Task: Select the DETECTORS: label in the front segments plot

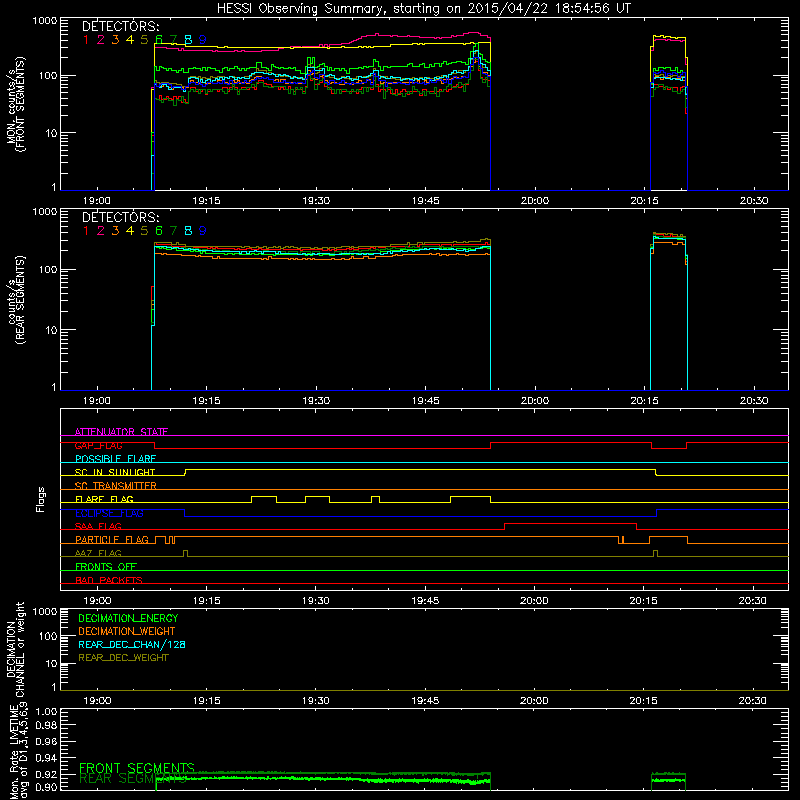Action: click(x=120, y=27)
